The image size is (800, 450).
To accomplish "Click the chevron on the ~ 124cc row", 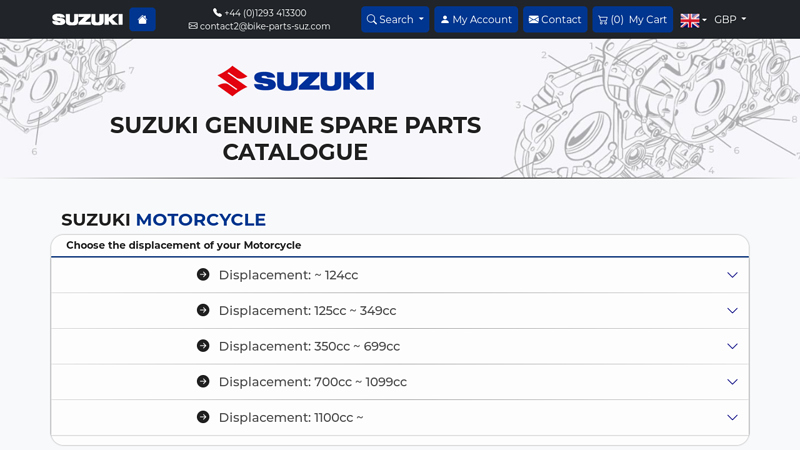I will pyautogui.click(x=732, y=275).
